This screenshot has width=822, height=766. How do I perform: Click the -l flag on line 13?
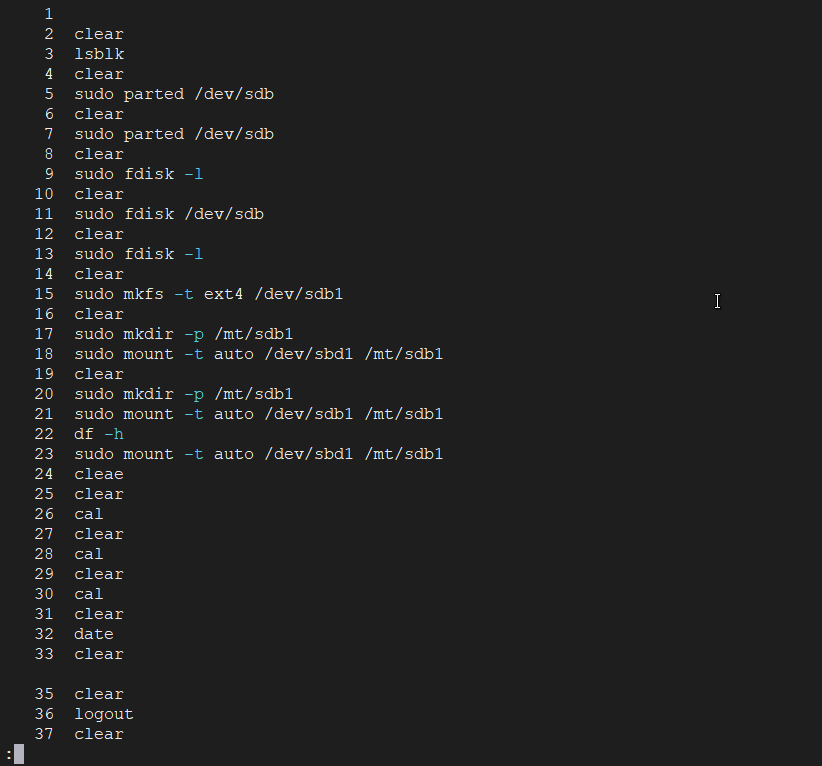(194, 254)
